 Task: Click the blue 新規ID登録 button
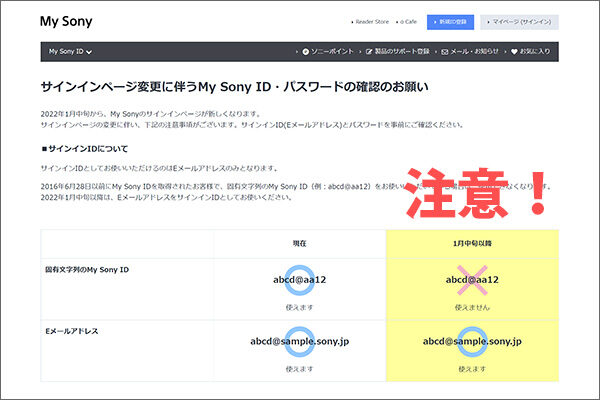coord(450,22)
